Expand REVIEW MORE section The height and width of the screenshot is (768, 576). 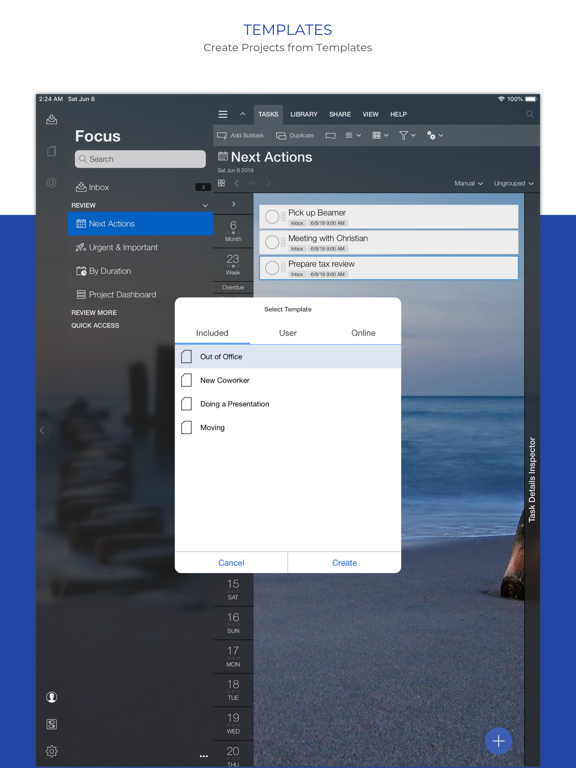point(94,312)
